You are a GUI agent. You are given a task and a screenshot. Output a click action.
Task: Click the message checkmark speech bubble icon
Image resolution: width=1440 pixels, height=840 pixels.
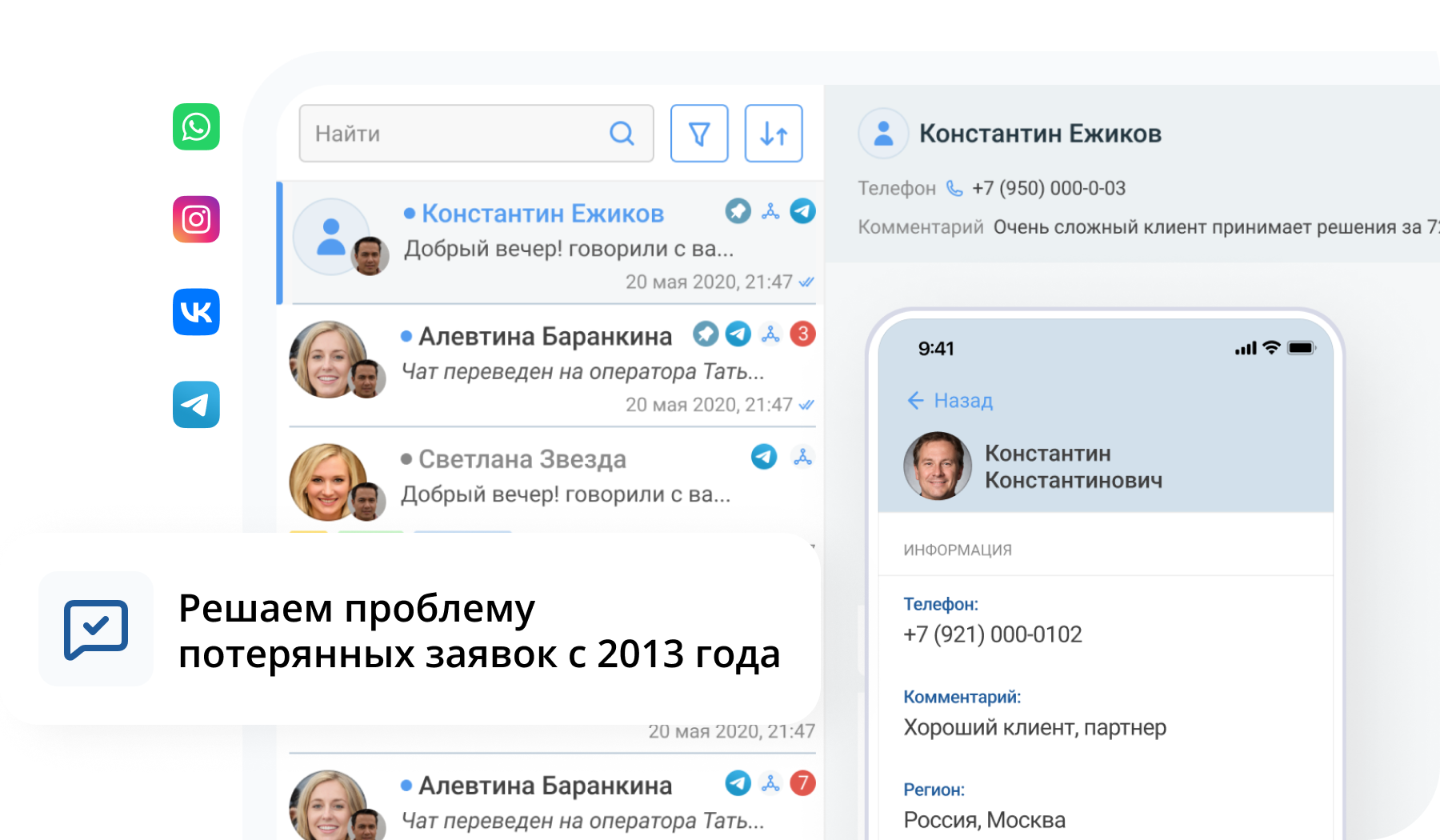(96, 629)
